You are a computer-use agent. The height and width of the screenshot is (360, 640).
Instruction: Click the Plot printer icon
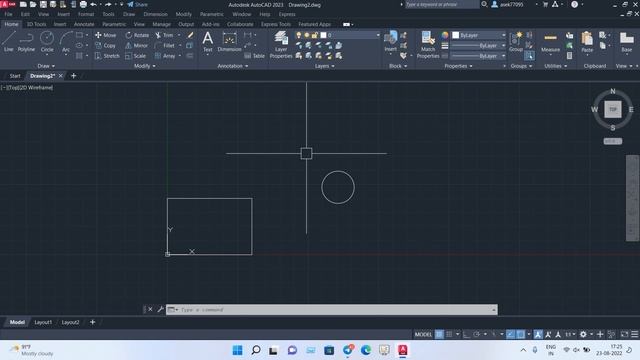click(x=83, y=4)
